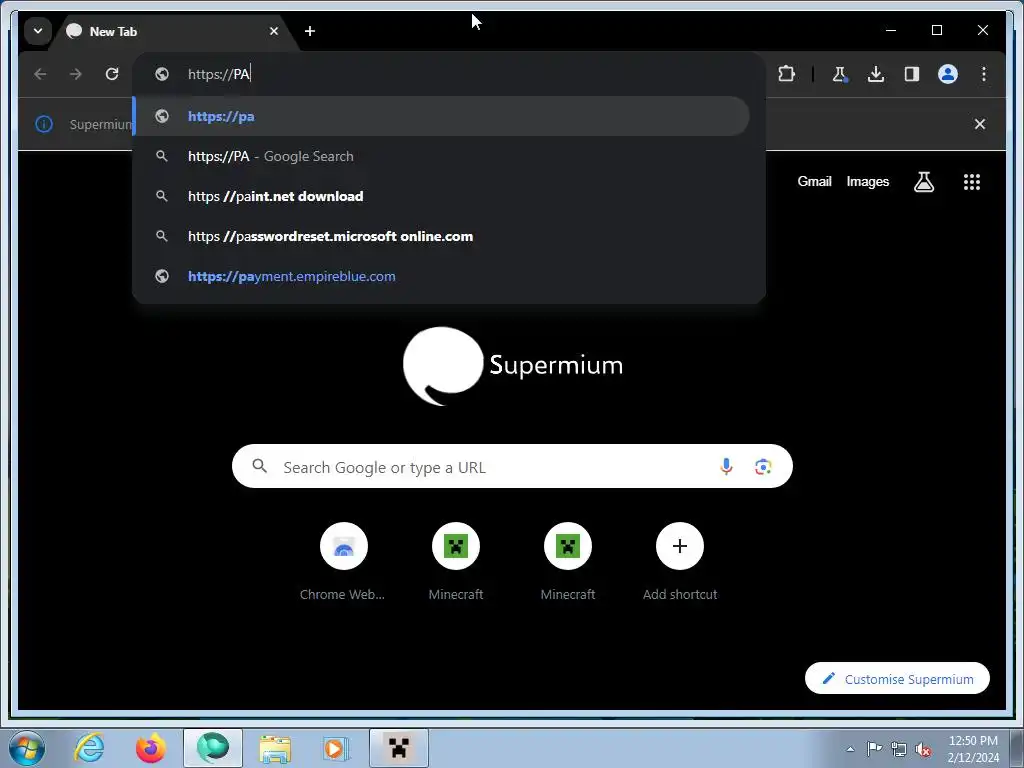This screenshot has height=768, width=1024.
Task: Open the Downloads toolbar icon
Action: coord(876,74)
